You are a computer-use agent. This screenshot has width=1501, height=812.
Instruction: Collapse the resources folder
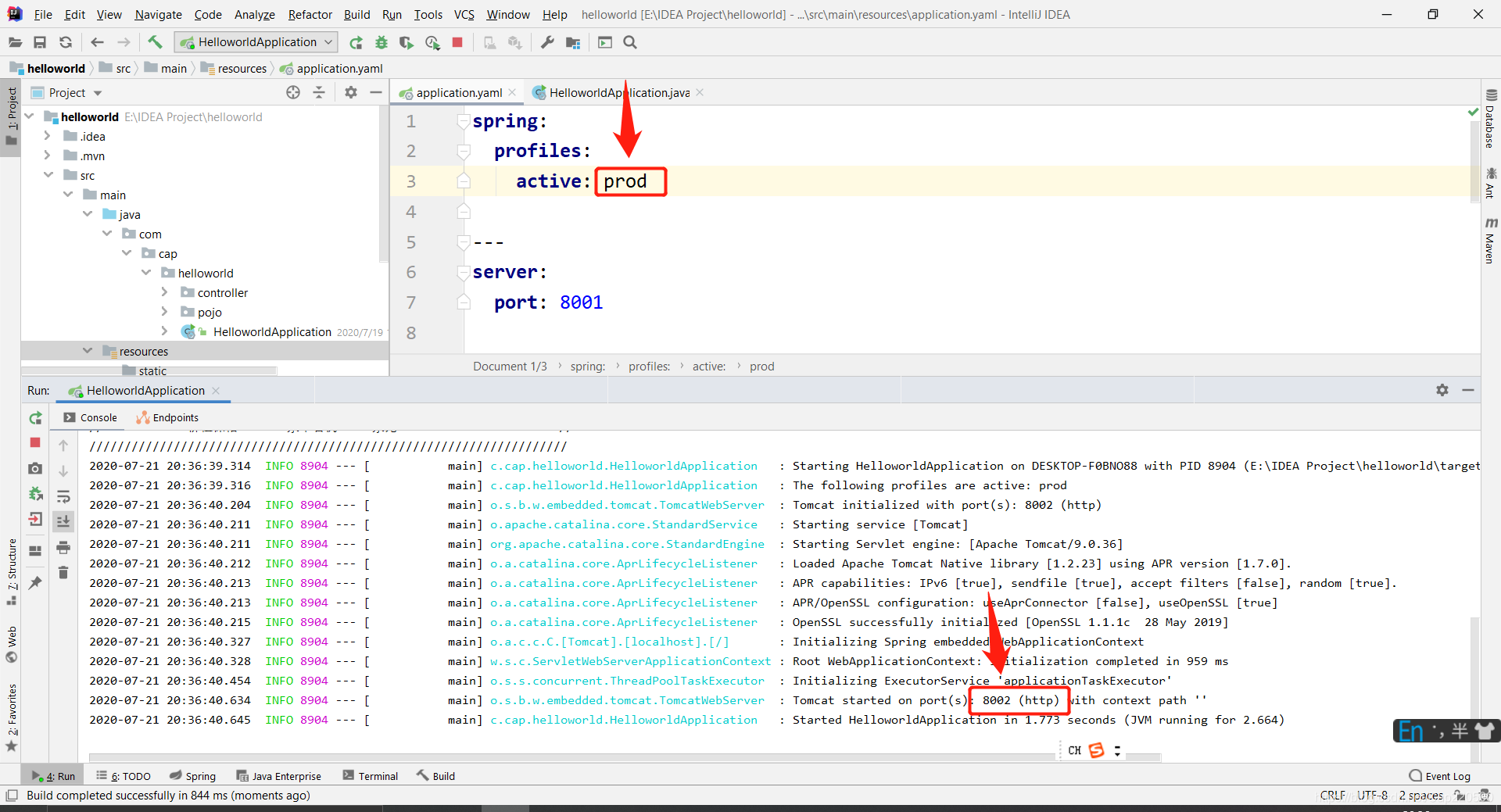click(88, 351)
